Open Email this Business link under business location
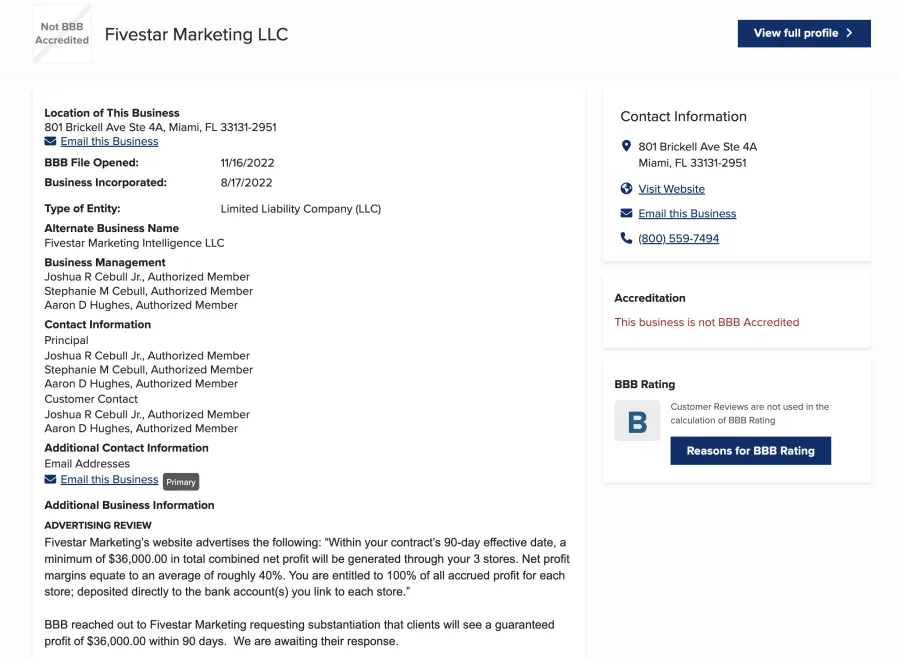This screenshot has height=658, width=900. [109, 141]
